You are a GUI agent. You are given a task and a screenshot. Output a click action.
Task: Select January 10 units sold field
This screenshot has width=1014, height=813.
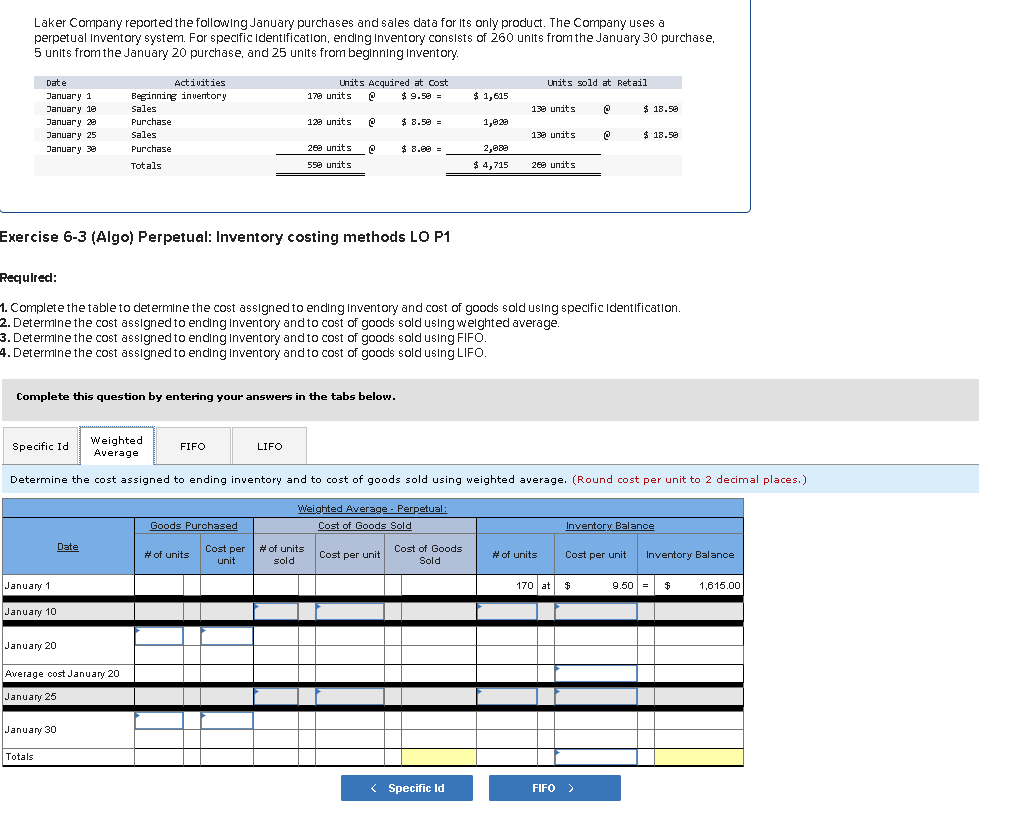coord(276,611)
